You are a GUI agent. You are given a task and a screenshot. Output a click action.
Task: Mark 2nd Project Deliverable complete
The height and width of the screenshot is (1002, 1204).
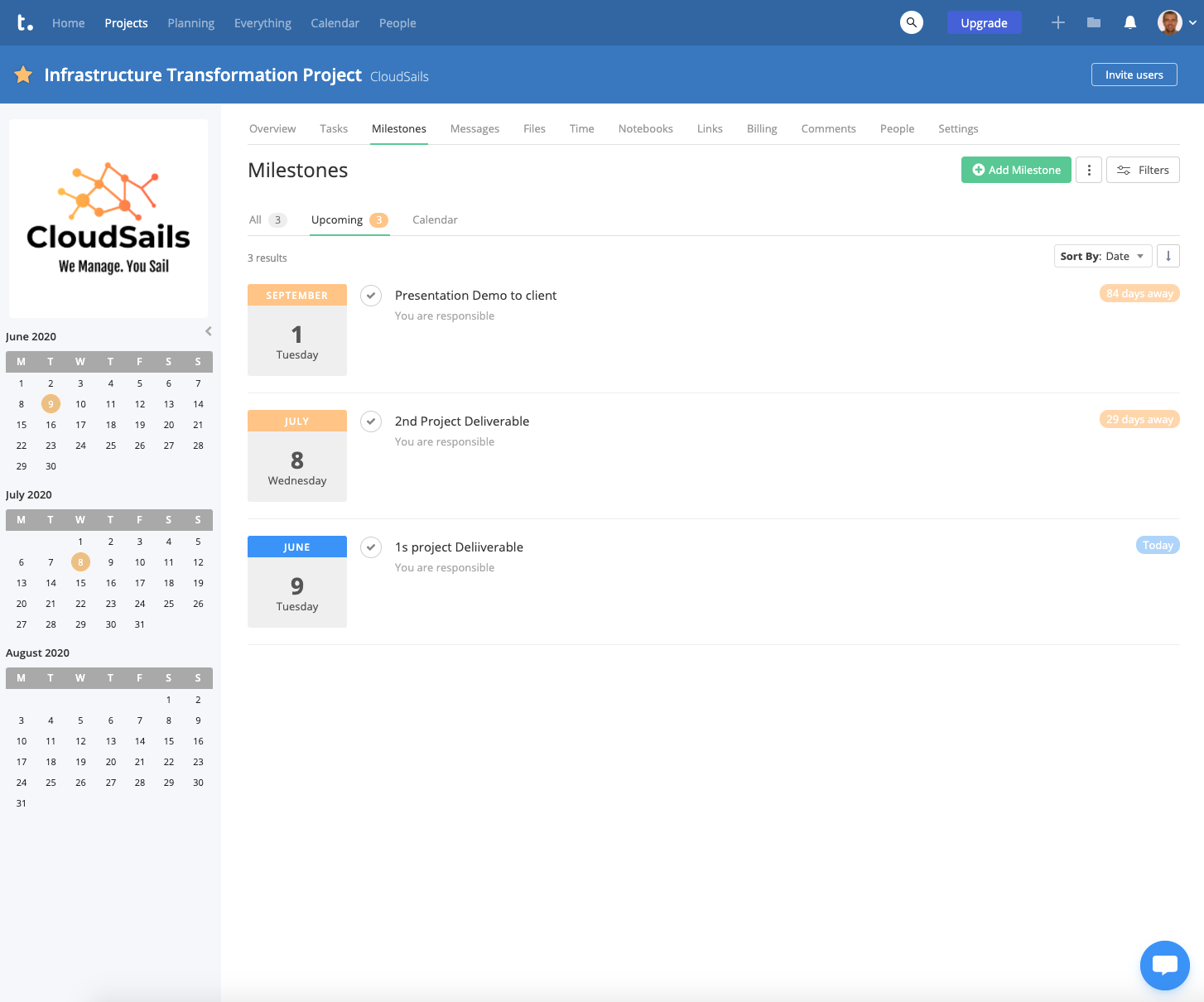point(371,422)
